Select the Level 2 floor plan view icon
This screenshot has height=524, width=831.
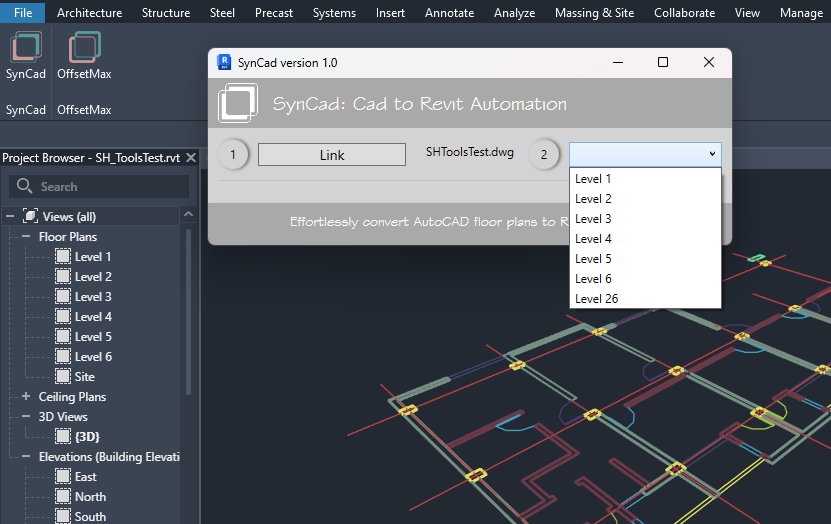tap(63, 277)
